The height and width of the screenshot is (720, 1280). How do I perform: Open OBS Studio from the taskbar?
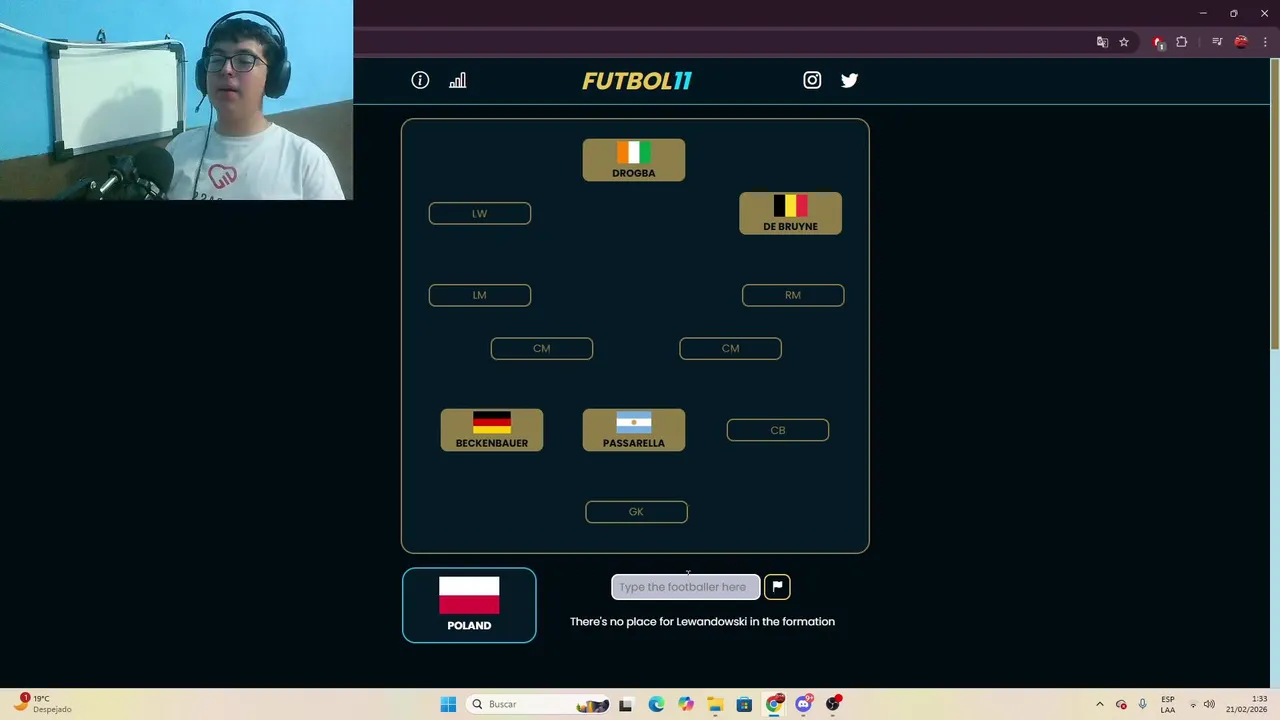pyautogui.click(x=833, y=704)
